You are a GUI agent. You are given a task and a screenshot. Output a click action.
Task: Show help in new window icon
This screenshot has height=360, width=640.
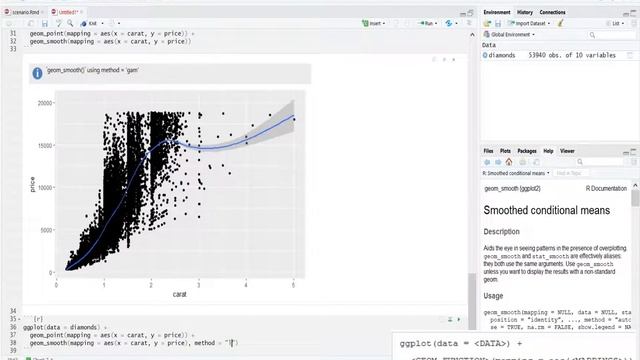(x=536, y=162)
